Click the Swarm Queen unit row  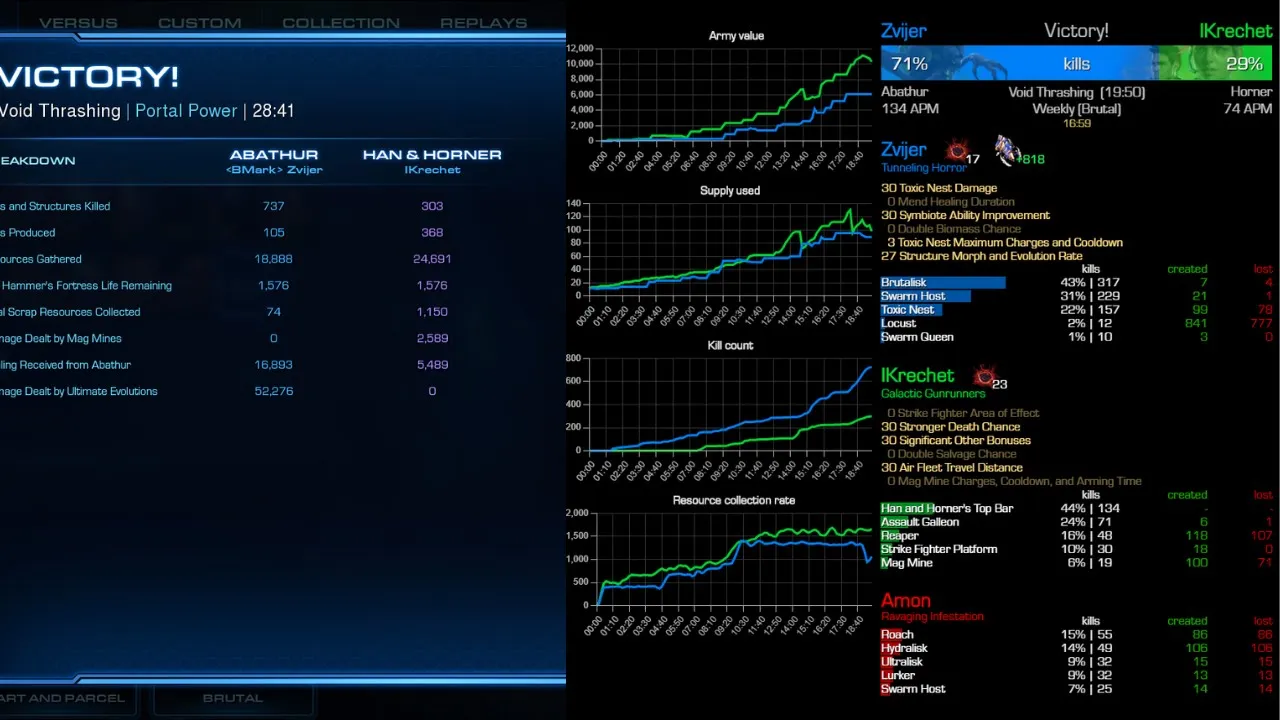(x=1076, y=337)
